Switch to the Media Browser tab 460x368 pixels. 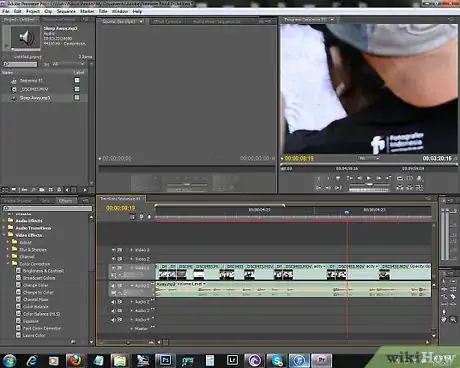pyautogui.click(x=18, y=201)
